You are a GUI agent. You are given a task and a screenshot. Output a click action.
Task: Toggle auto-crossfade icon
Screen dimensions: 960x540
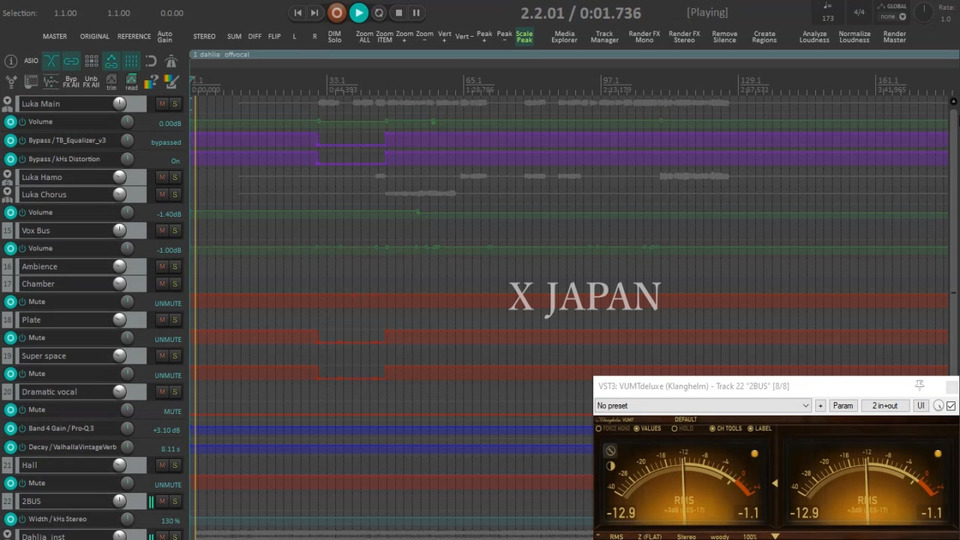tap(51, 61)
